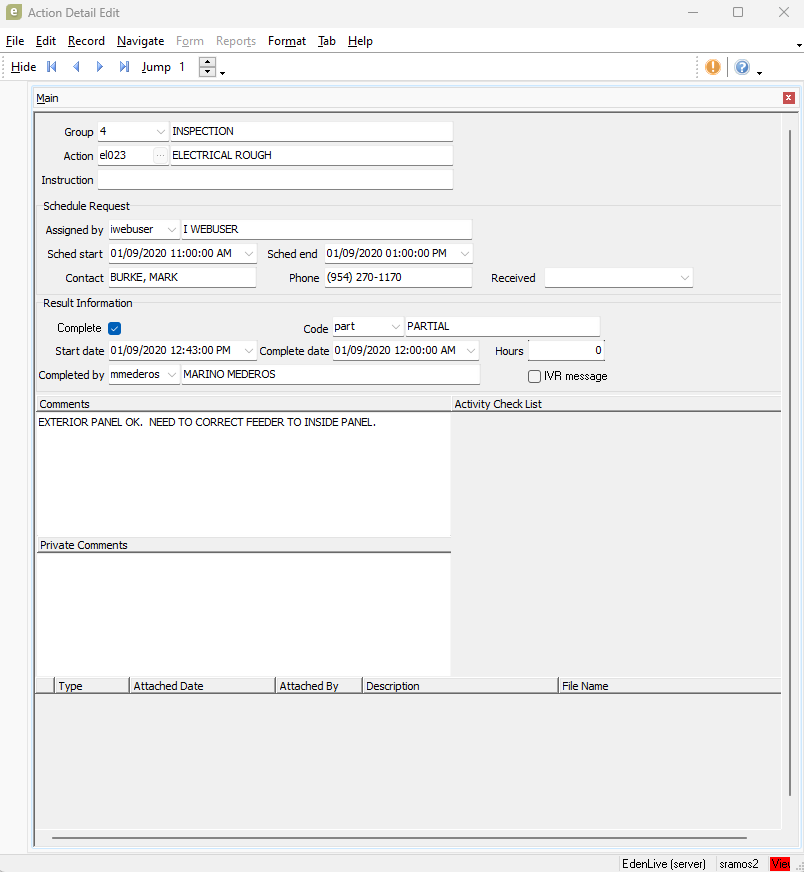Expand the Group dropdown
This screenshot has height=872, width=804.
tap(161, 132)
